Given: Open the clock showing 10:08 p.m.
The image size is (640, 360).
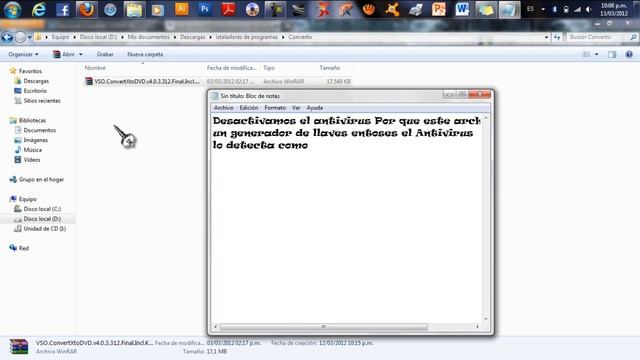Looking at the screenshot, I should [x=613, y=10].
